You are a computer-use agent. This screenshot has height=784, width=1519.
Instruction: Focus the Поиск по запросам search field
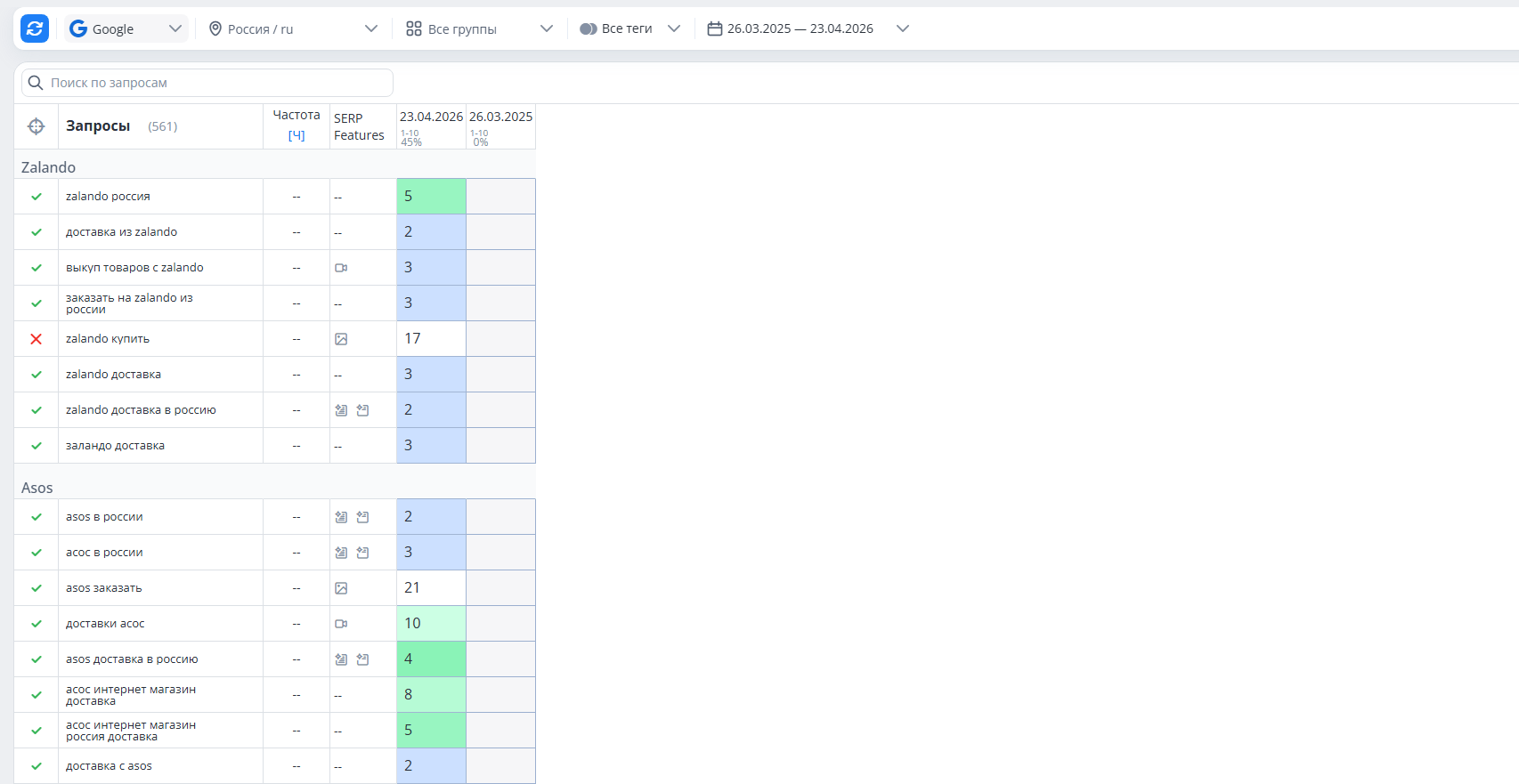207,83
